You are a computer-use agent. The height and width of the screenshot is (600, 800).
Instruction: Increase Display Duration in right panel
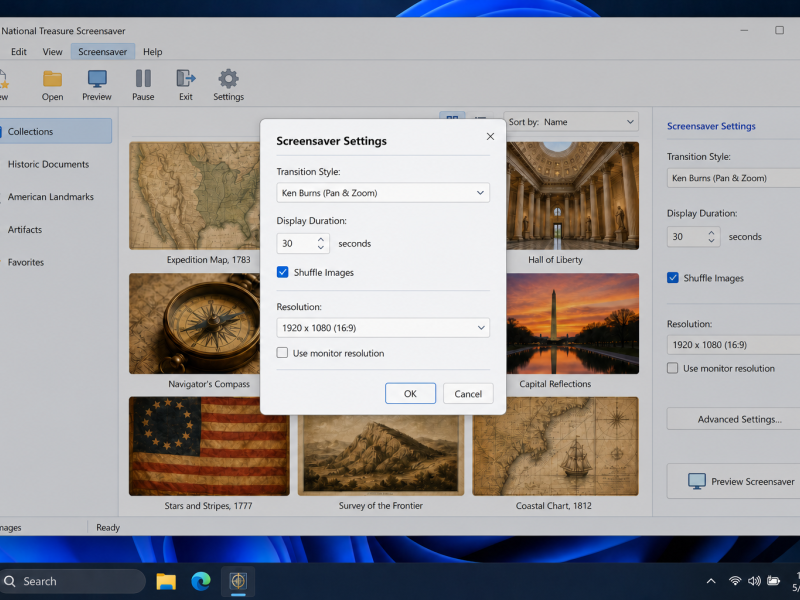click(x=711, y=233)
